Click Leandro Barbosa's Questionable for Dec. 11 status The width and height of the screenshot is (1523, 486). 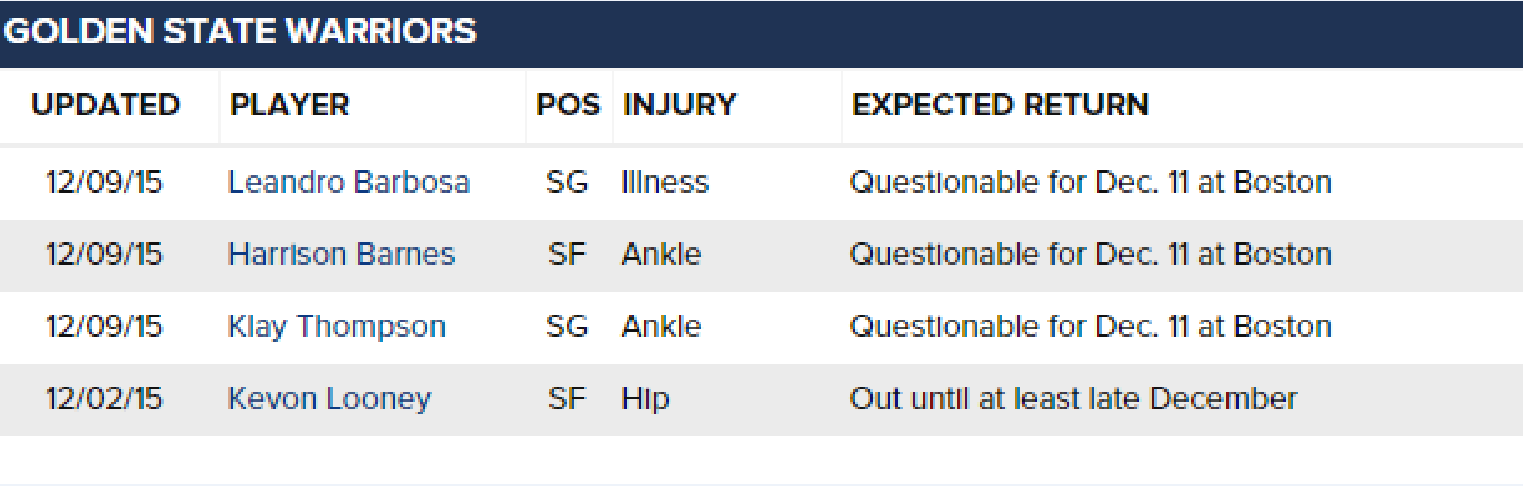1090,183
